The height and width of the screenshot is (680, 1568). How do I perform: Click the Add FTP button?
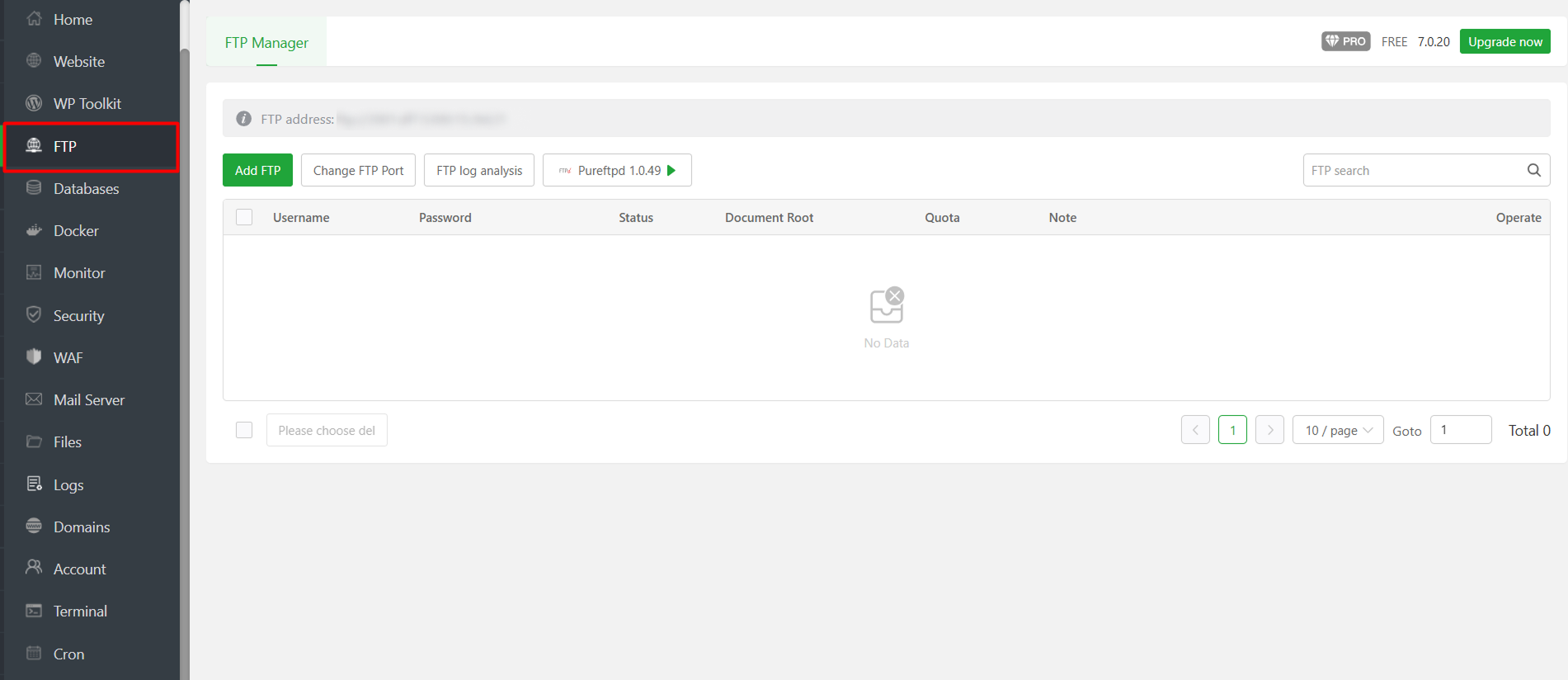point(257,170)
